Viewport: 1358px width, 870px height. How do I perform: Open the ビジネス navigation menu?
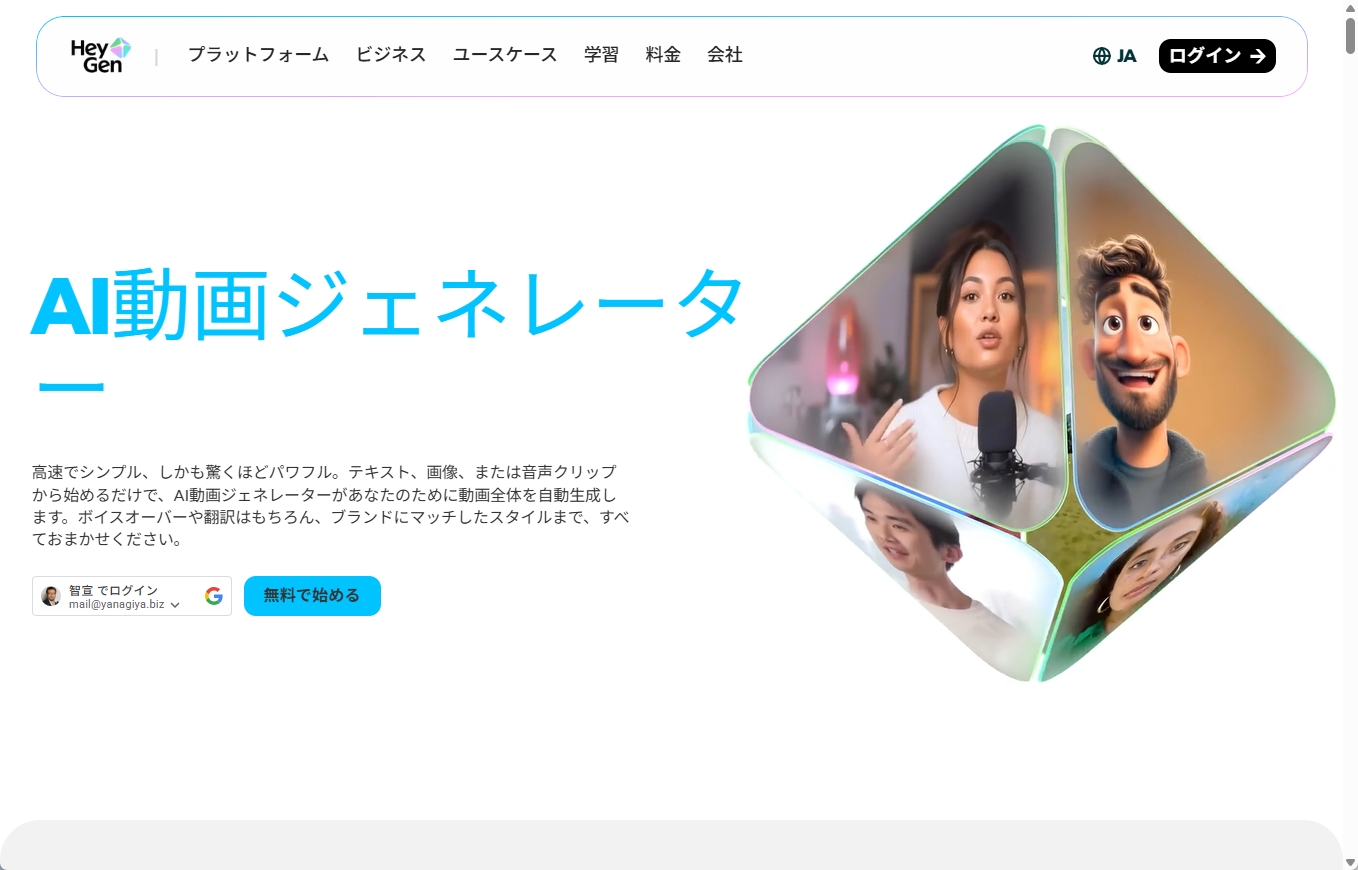click(x=391, y=56)
